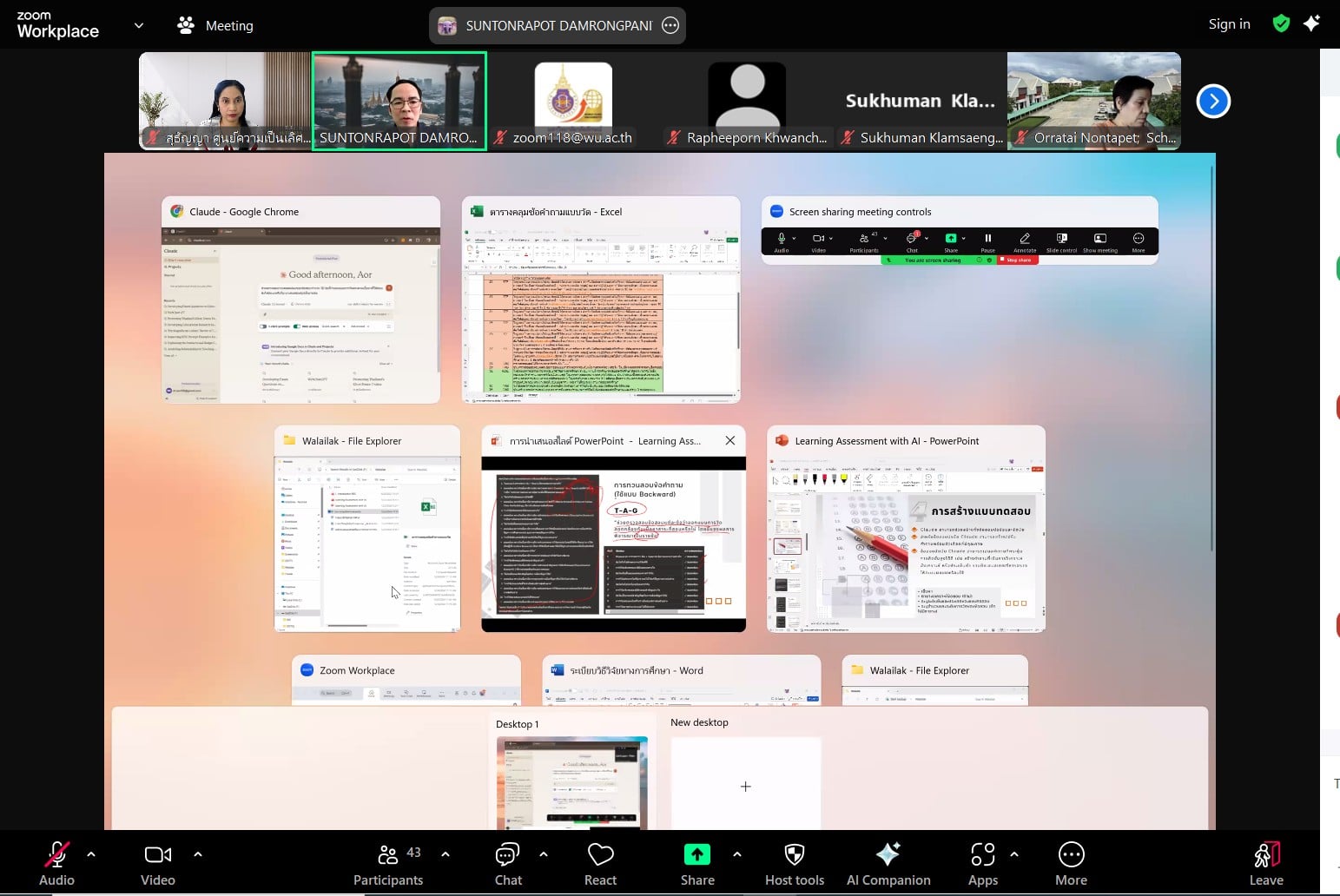
Task: Click green Share in the sharing controls bar
Action: point(951,241)
